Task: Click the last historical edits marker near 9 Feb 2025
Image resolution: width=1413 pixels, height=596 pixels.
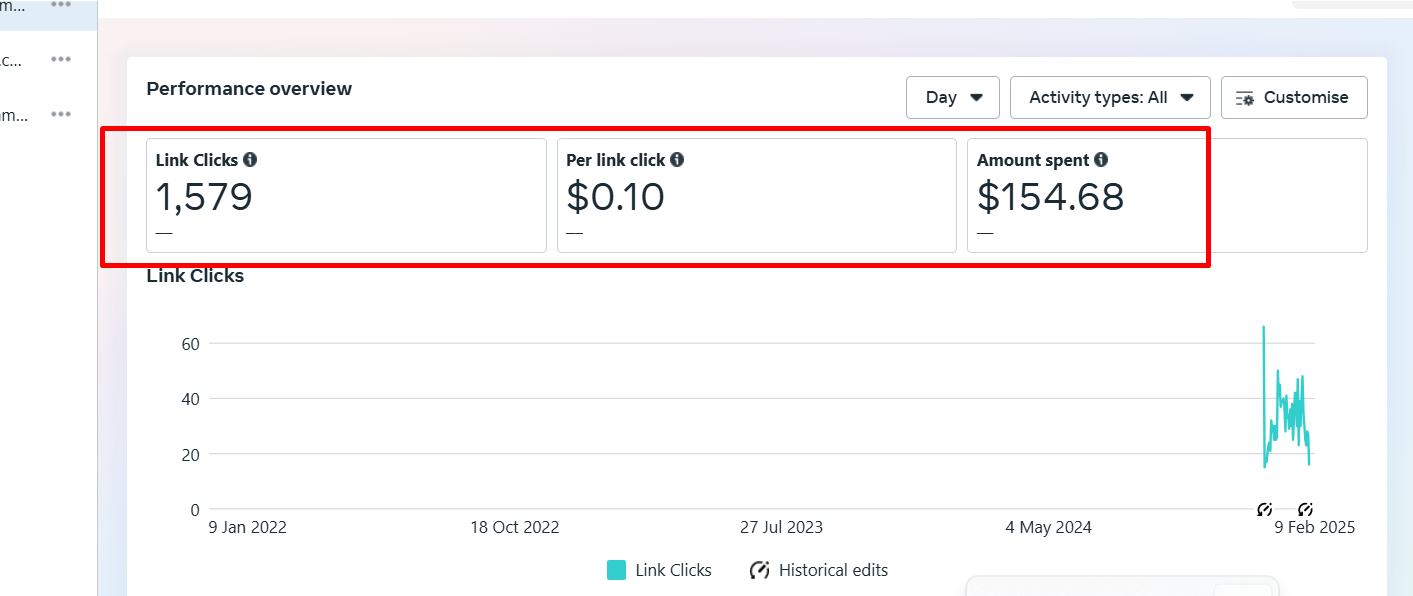Action: click(x=1305, y=509)
